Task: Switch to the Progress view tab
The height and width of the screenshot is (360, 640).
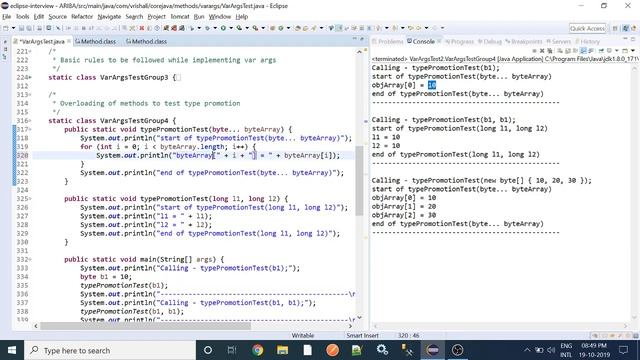Action: pos(460,41)
